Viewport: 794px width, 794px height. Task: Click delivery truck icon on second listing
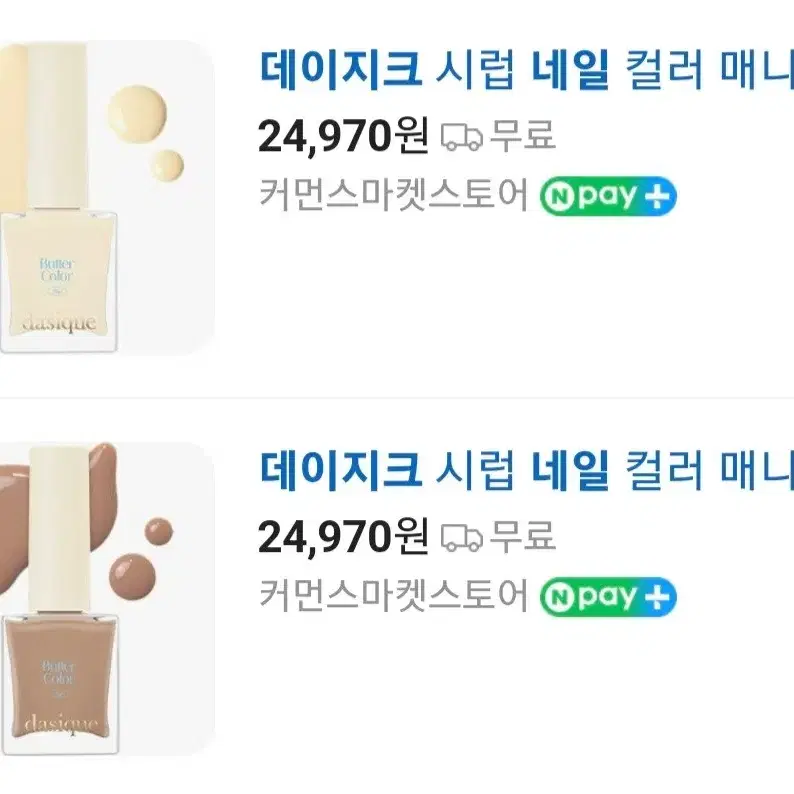pos(462,538)
